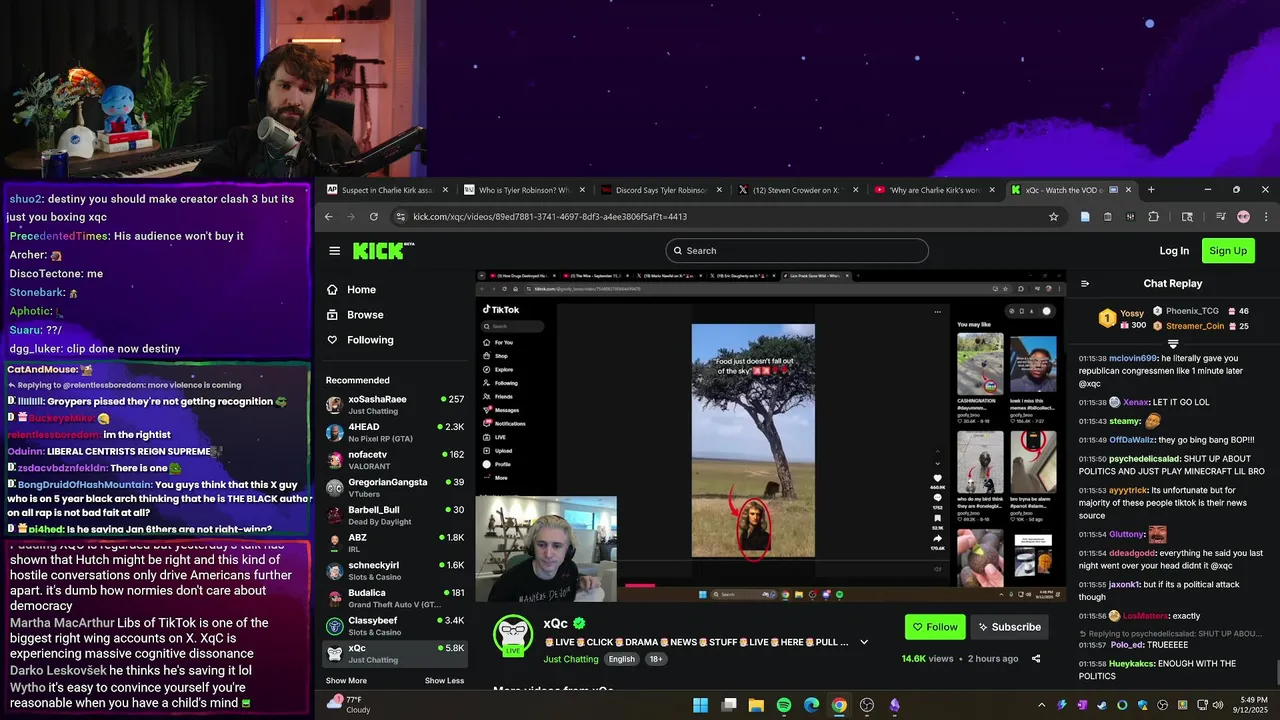Follow the xQc channel
This screenshot has height=720, width=1280.
pos(935,627)
